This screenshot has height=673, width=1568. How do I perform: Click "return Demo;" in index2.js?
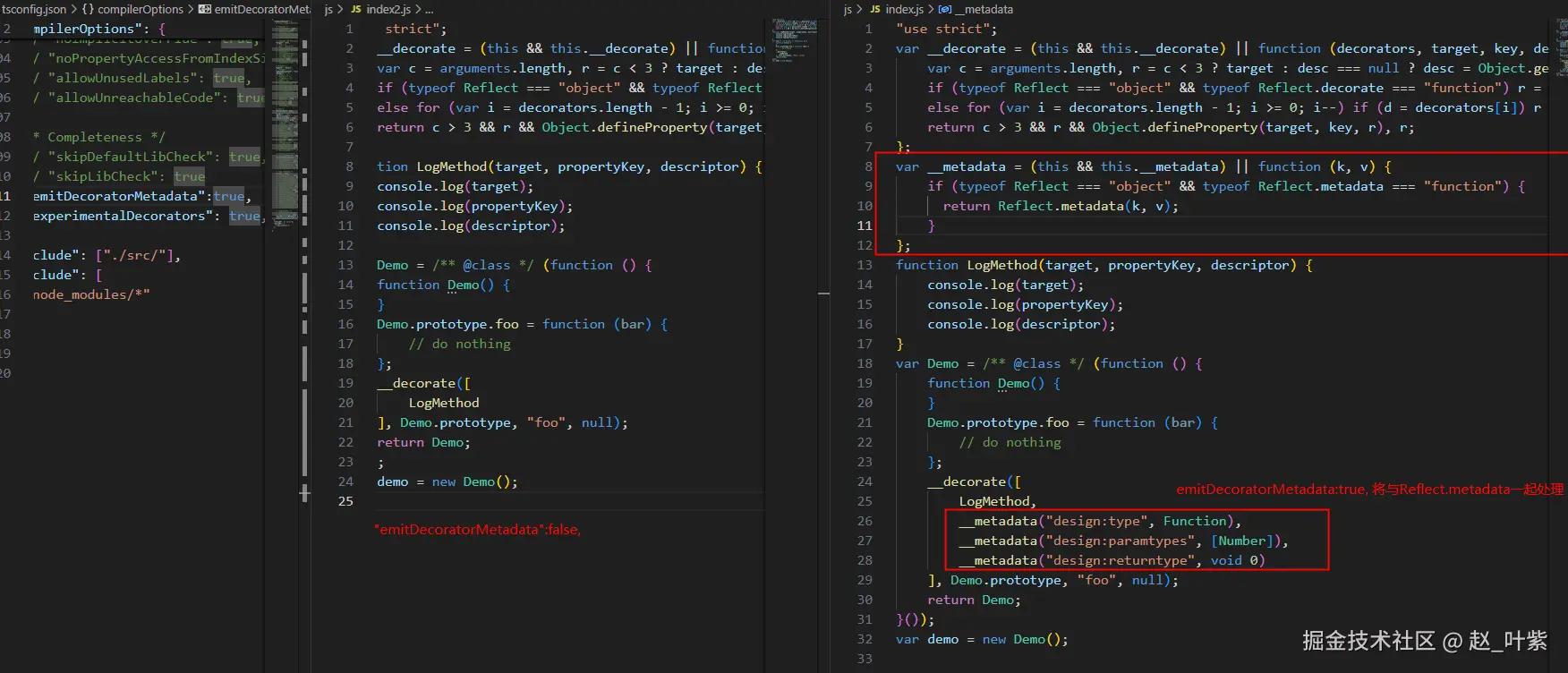(x=423, y=442)
